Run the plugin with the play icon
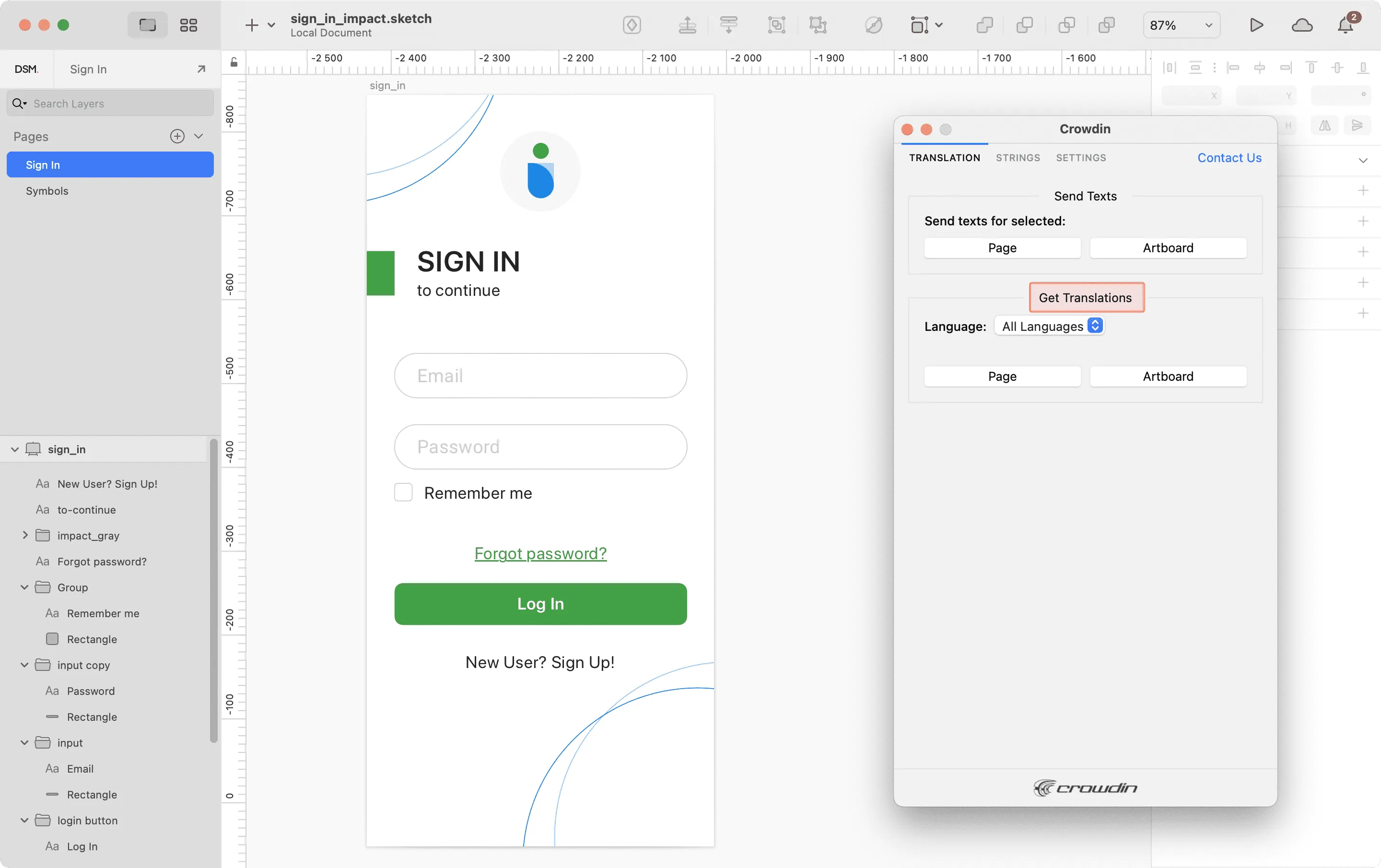The height and width of the screenshot is (868, 1381). click(x=1256, y=25)
